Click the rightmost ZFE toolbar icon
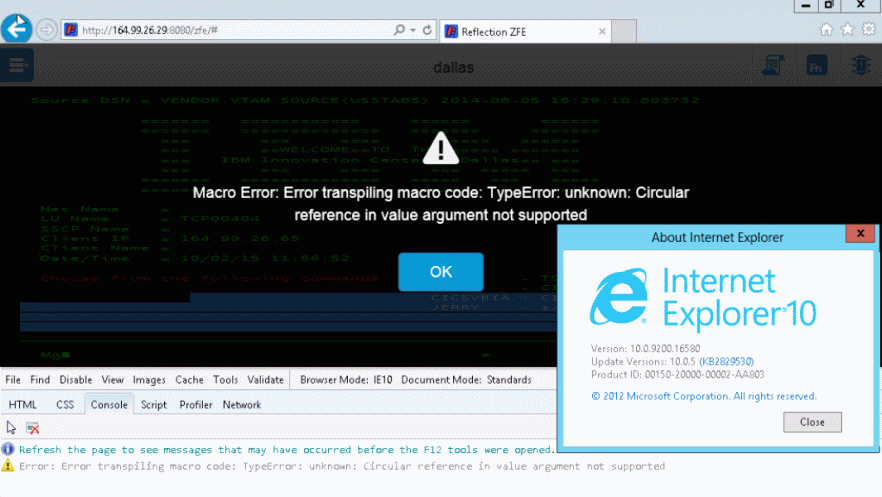 [861, 66]
